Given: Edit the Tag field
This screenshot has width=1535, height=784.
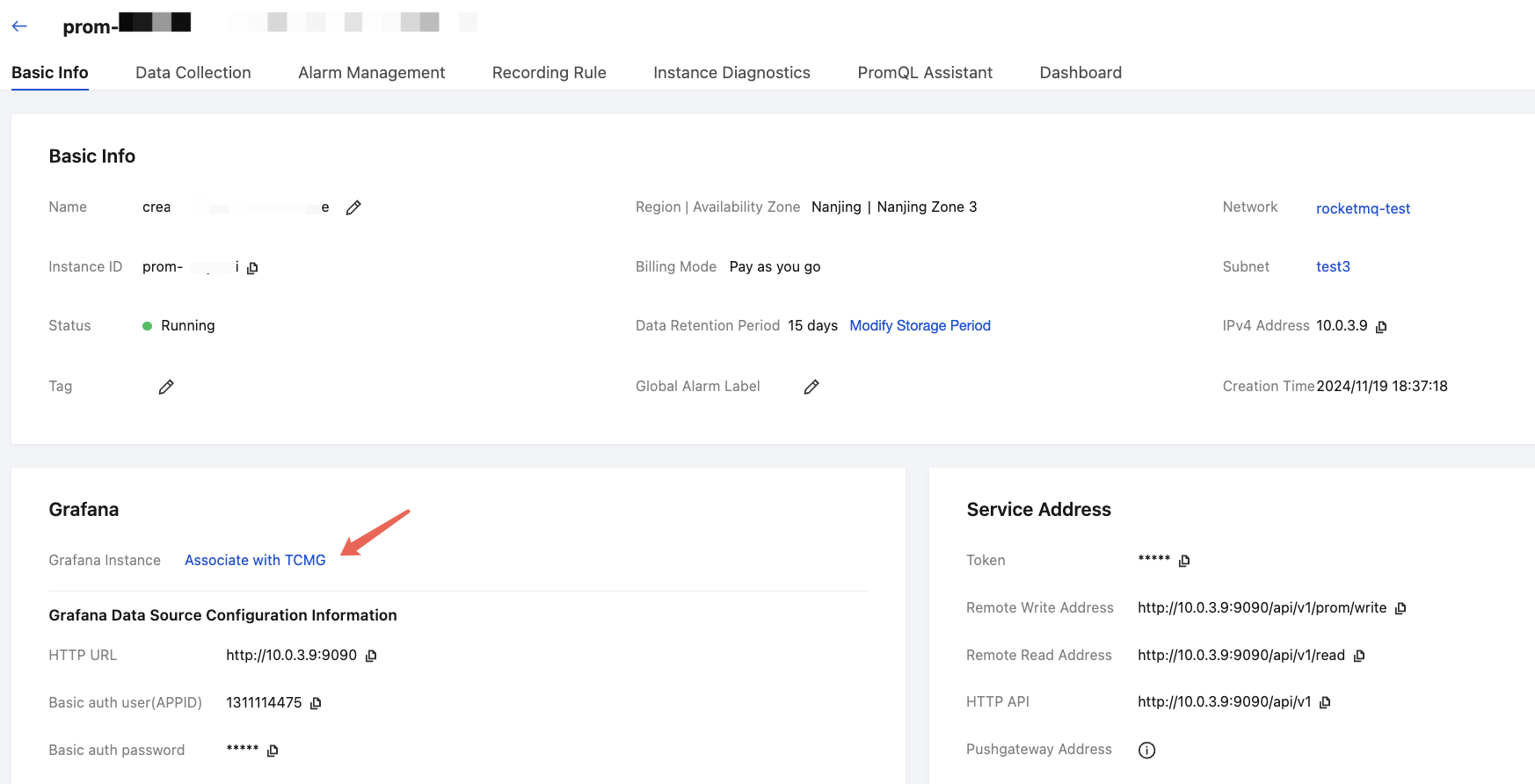Looking at the screenshot, I should [166, 387].
